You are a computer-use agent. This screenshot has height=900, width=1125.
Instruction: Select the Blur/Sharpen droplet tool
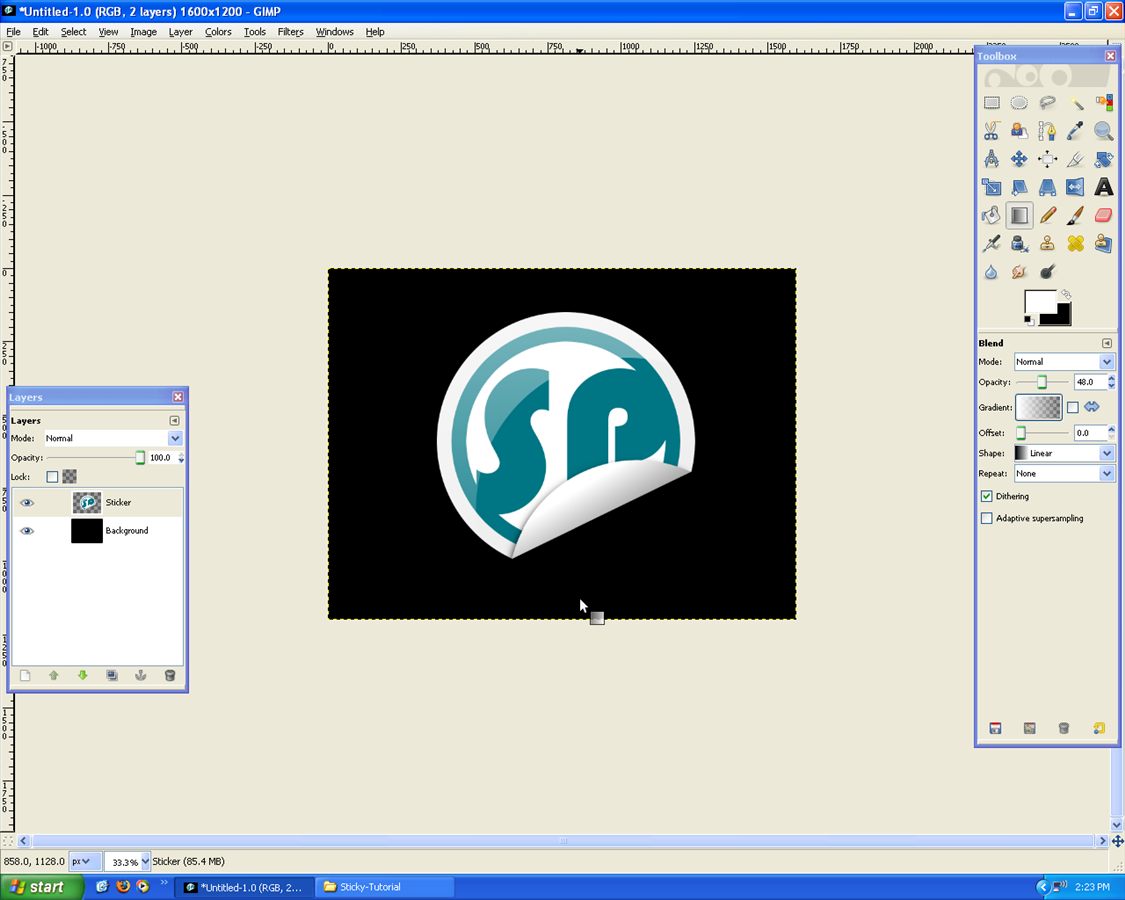[992, 272]
